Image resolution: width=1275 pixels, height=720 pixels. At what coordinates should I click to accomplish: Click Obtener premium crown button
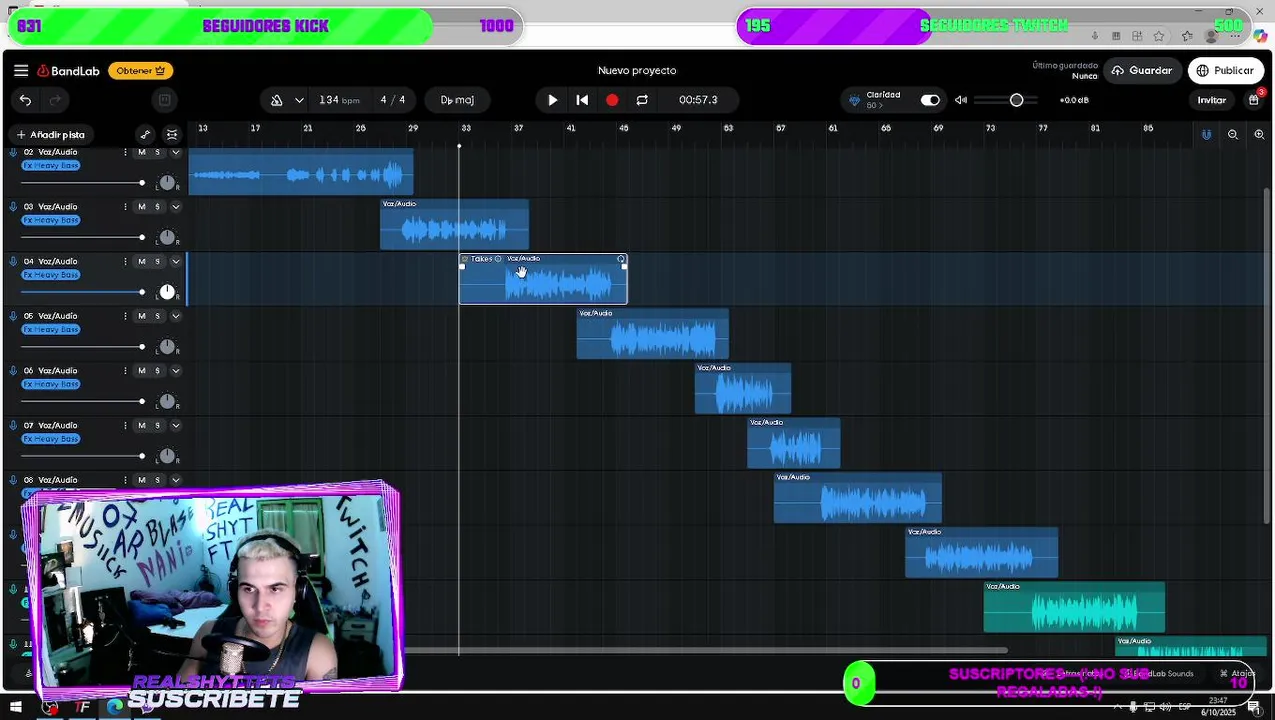pos(140,71)
